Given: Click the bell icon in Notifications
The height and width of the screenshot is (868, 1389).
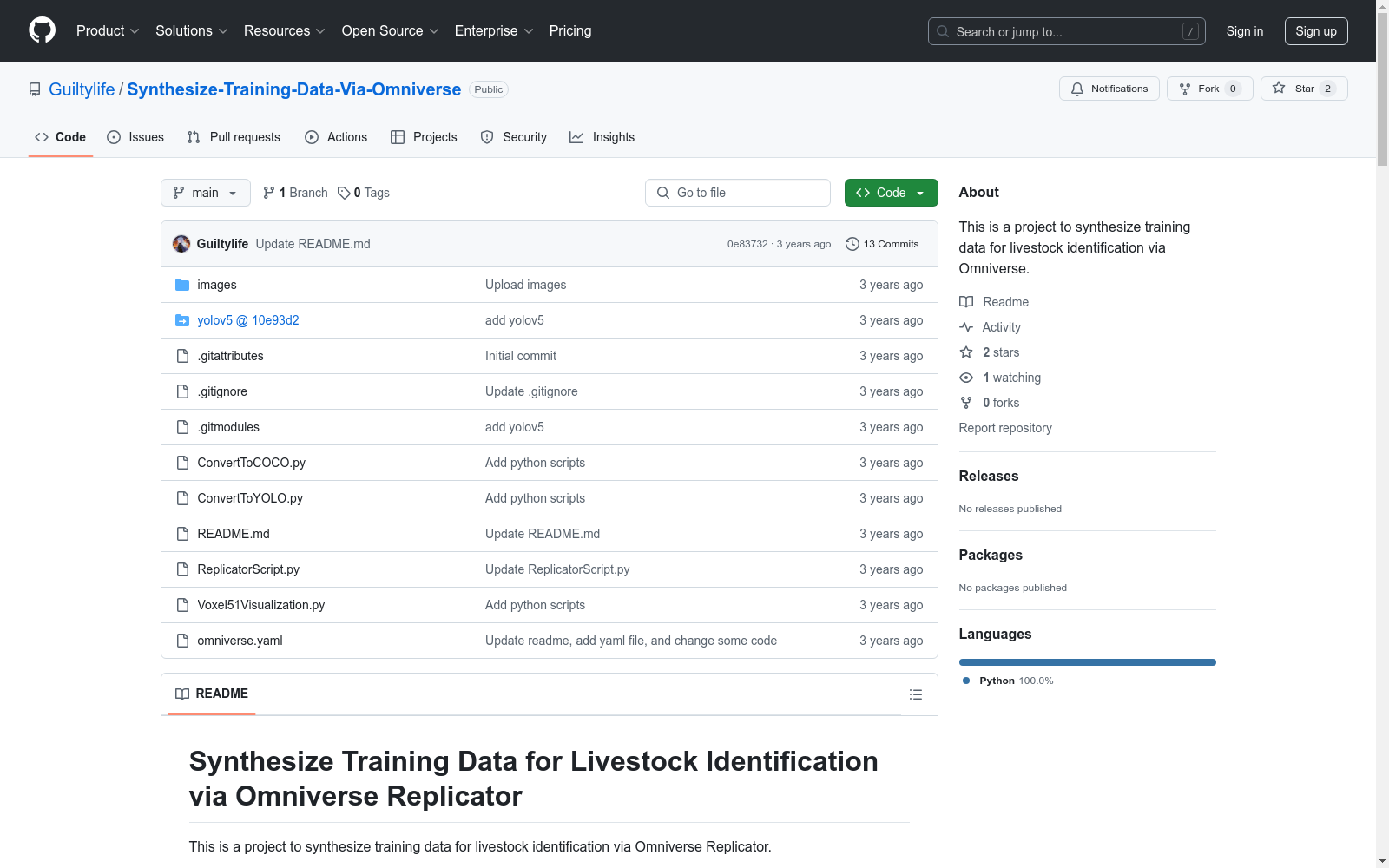Looking at the screenshot, I should pyautogui.click(x=1077, y=89).
